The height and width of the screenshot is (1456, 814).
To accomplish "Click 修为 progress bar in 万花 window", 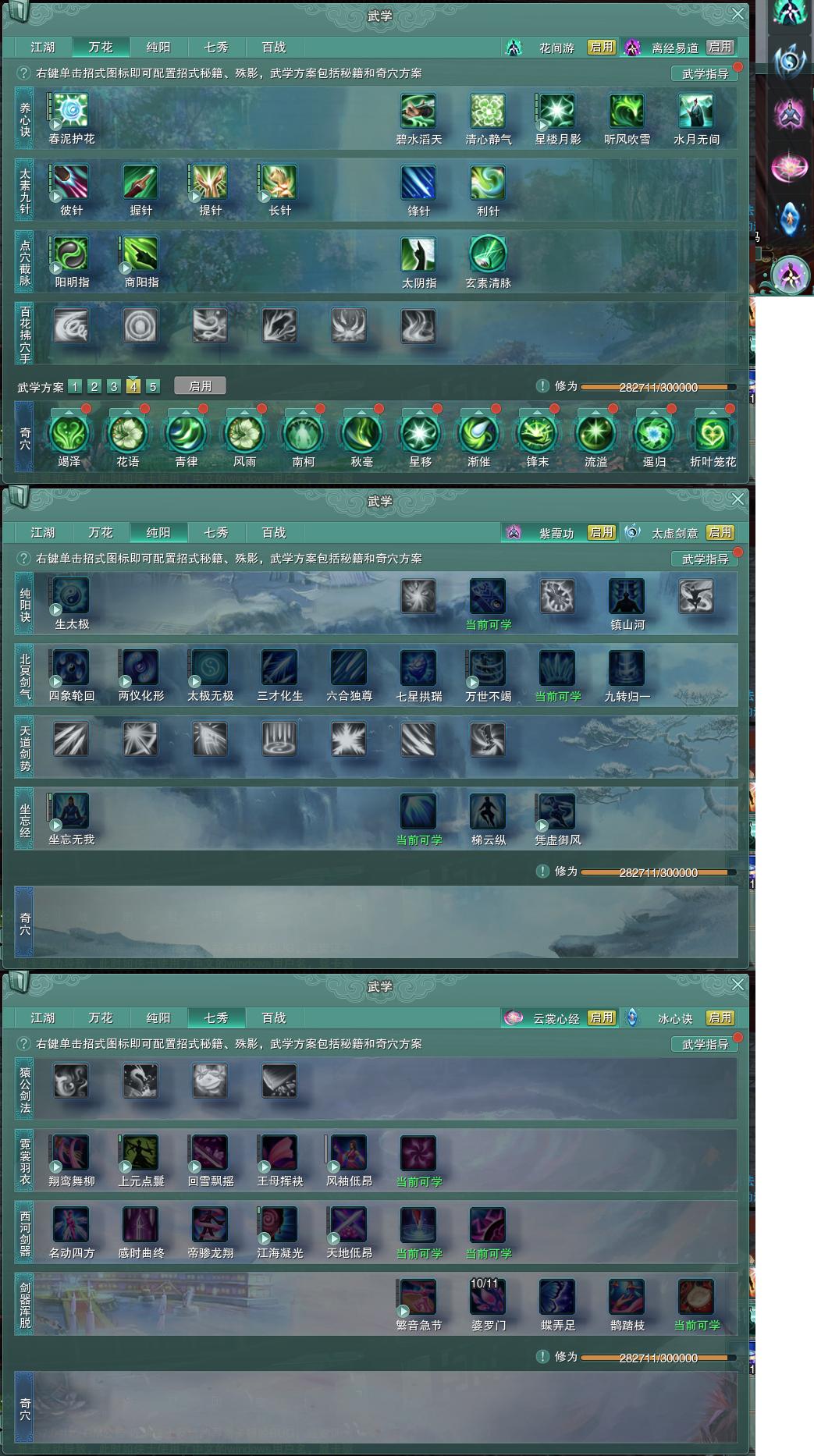I will [658, 387].
